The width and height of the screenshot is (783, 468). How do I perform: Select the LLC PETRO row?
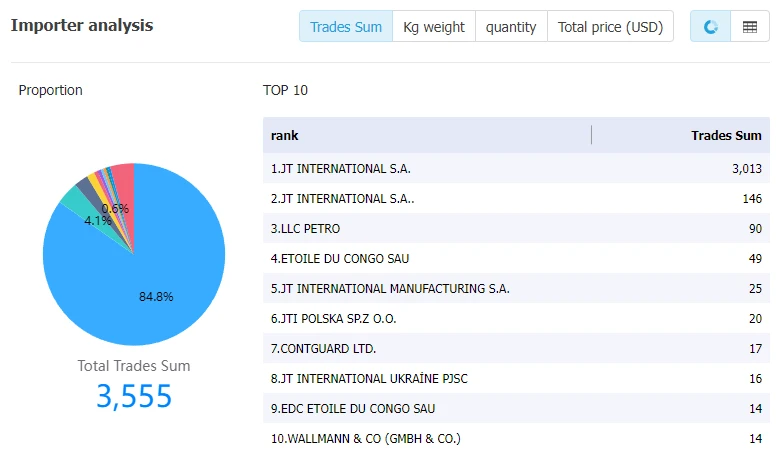[x=516, y=228]
